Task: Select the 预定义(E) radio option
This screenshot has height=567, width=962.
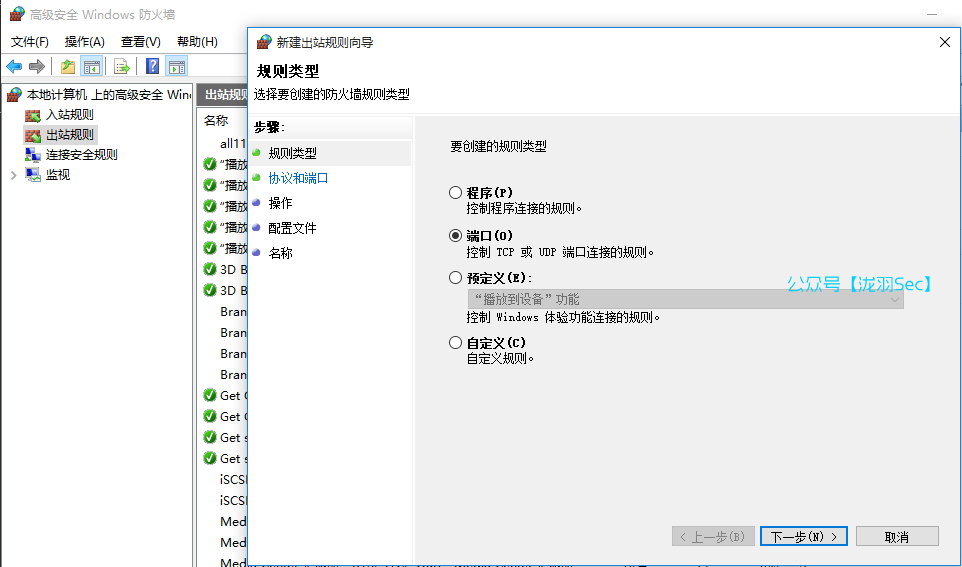Action: tap(456, 278)
